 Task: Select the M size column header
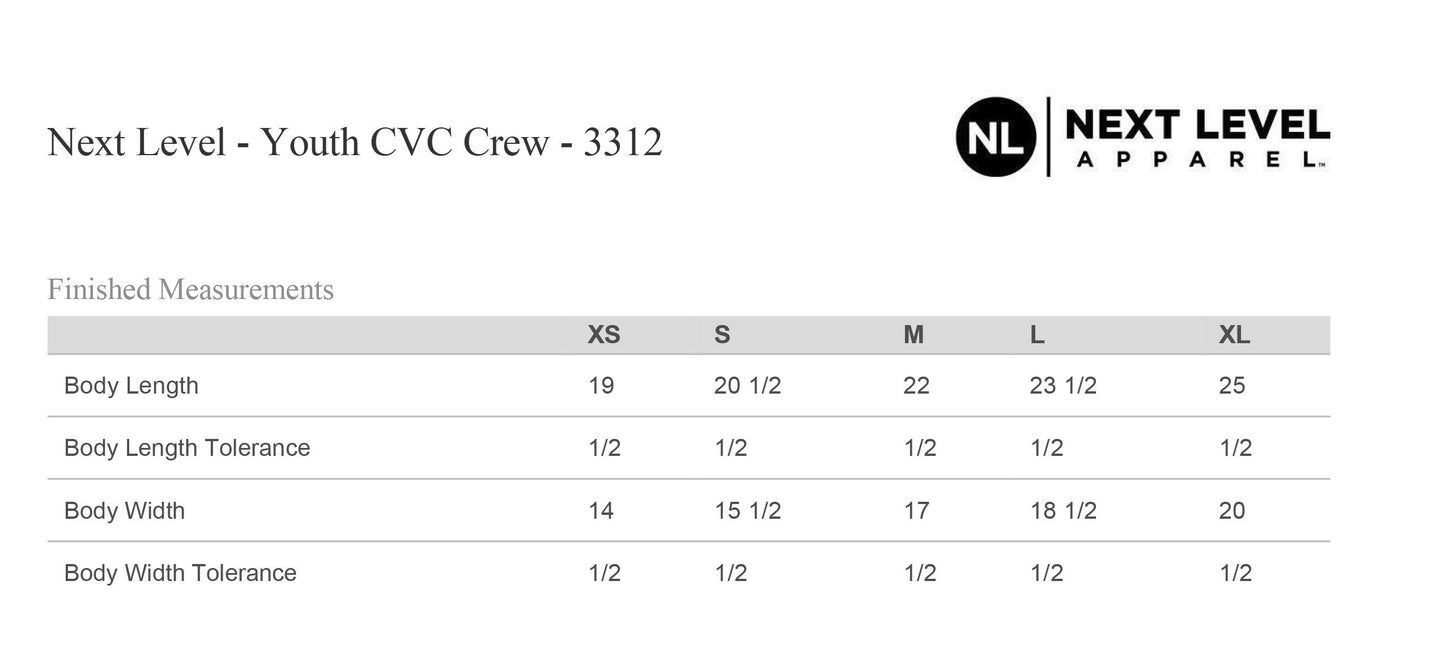[x=914, y=336]
